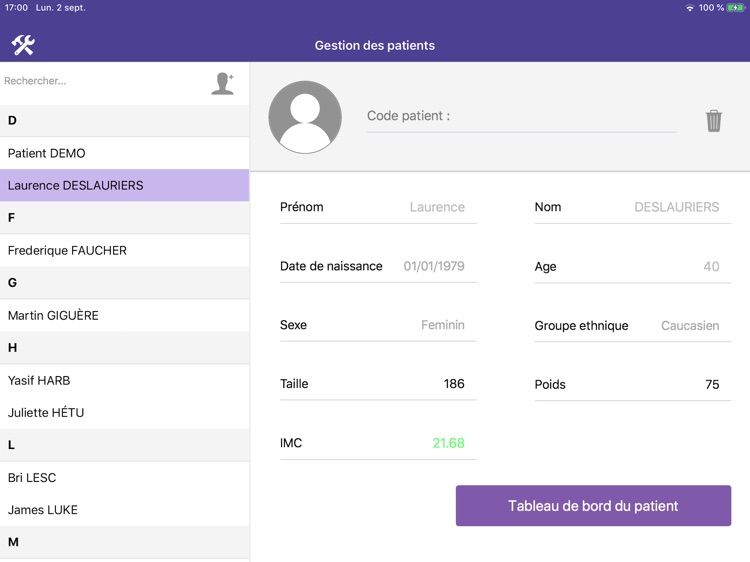The width and height of the screenshot is (750, 562).
Task: Tap the Age value 40
Action: tap(711, 266)
